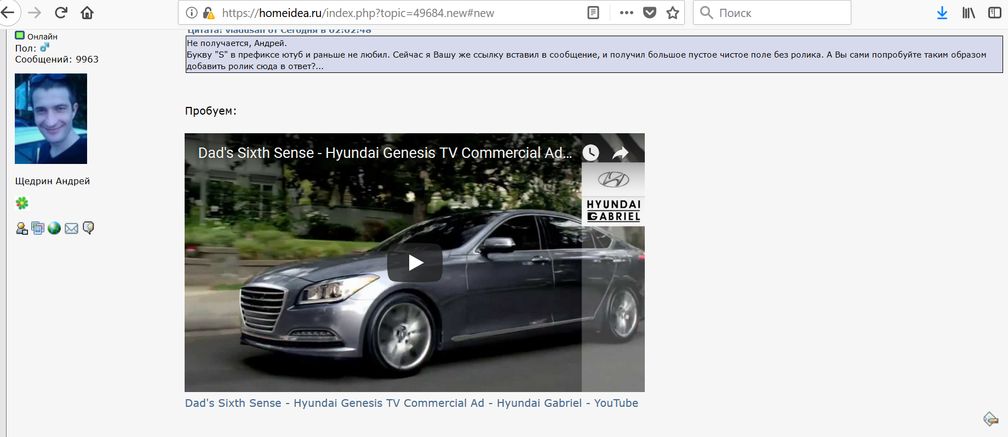The image size is (1008, 437).
Task: Reload the page
Action: click(x=61, y=13)
